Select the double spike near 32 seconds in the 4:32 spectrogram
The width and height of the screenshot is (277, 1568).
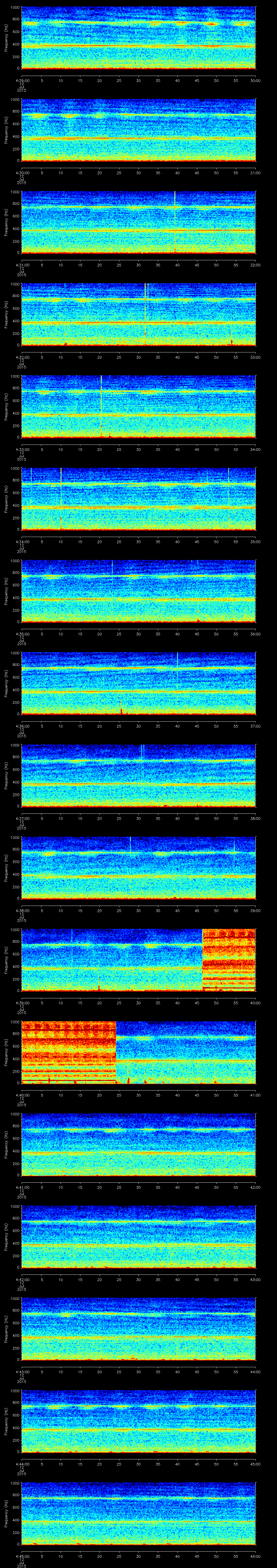pos(146,311)
